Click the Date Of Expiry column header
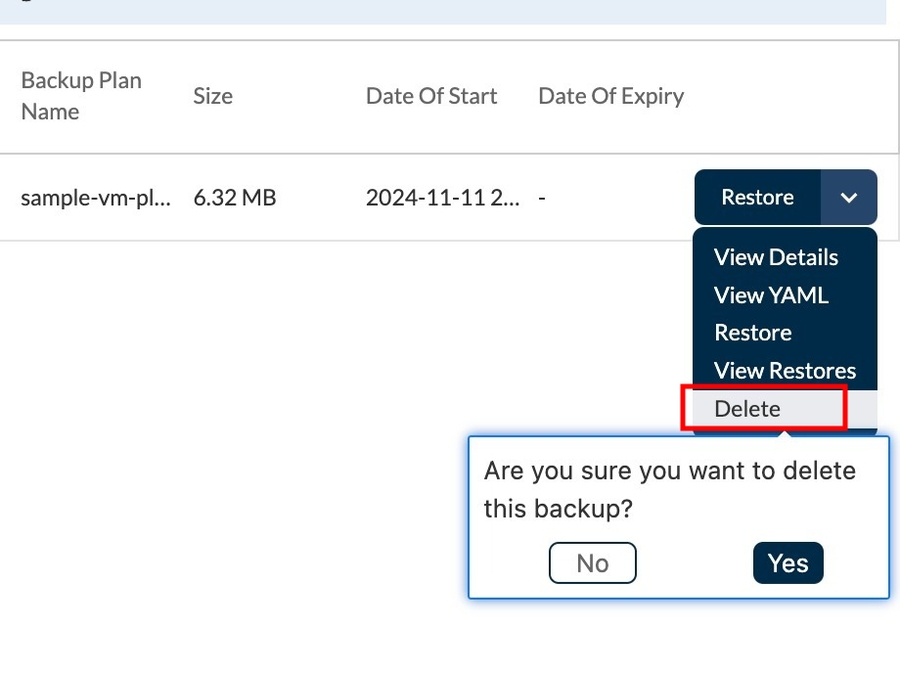The height and width of the screenshot is (675, 900). [611, 96]
